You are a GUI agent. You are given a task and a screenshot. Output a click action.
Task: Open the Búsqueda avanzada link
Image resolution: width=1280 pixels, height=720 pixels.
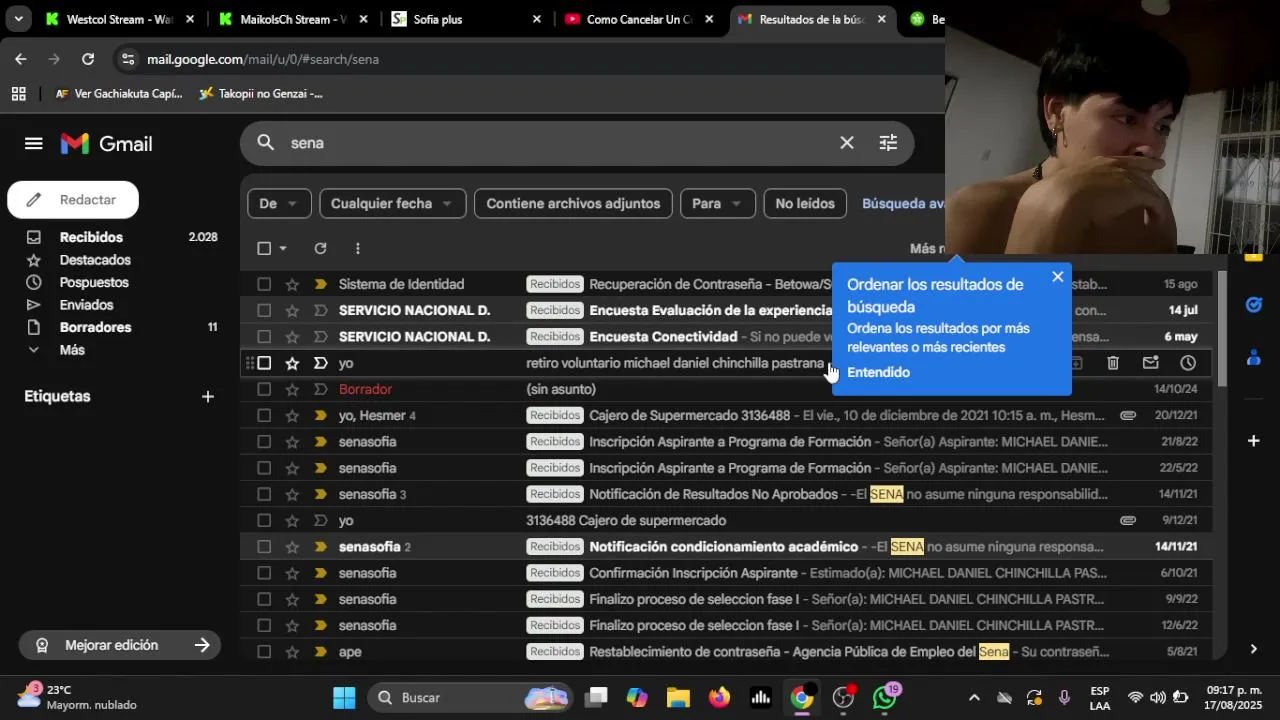[x=903, y=204]
